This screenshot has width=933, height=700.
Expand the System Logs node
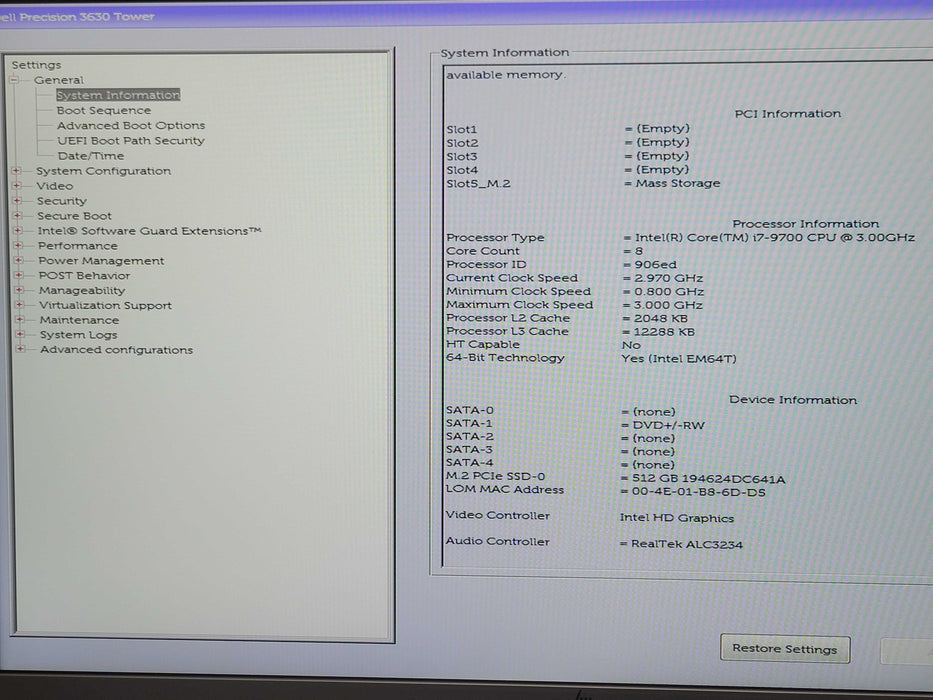(20, 335)
